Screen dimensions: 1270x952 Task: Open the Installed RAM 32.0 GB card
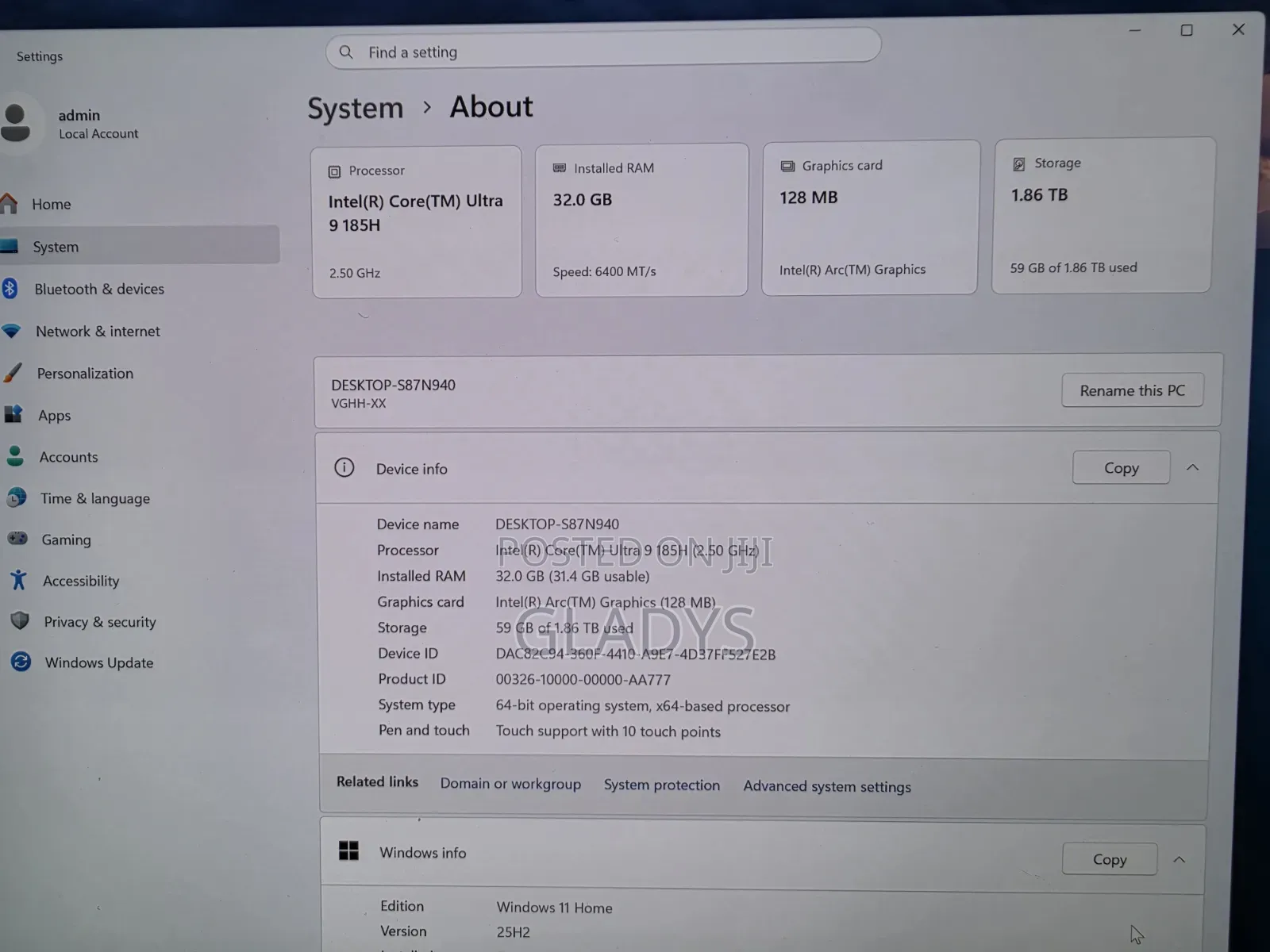pos(641,220)
